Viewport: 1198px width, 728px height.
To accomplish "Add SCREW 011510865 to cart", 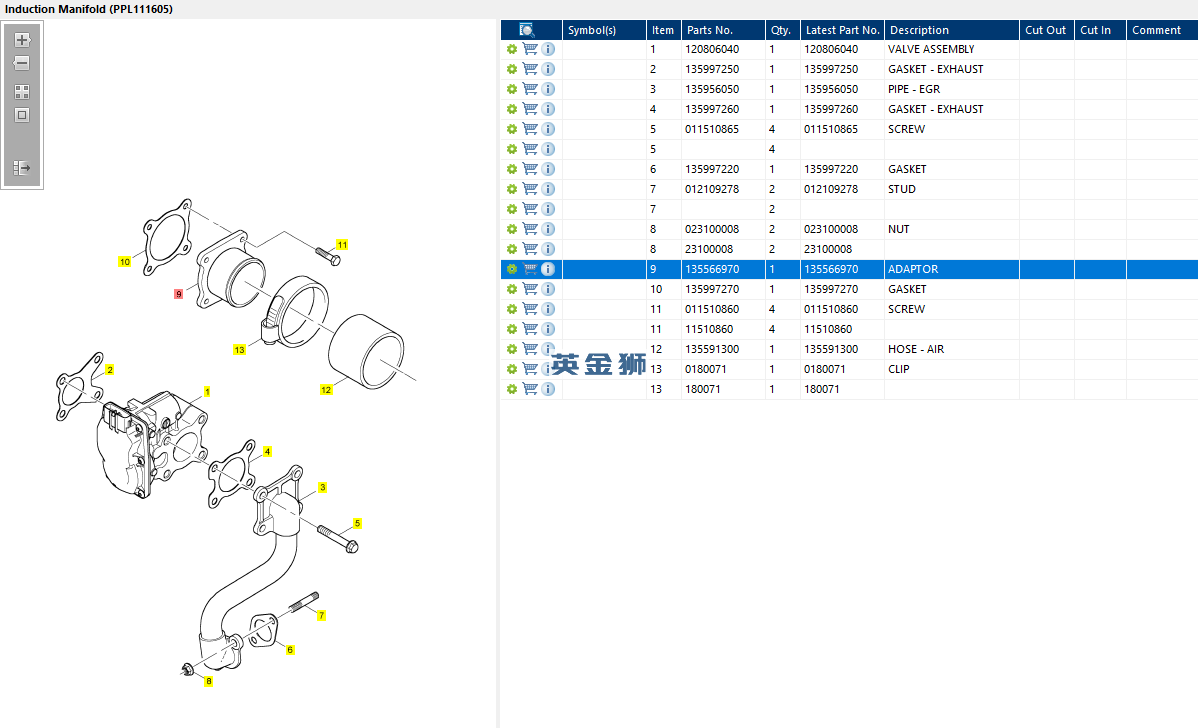I will [x=529, y=129].
